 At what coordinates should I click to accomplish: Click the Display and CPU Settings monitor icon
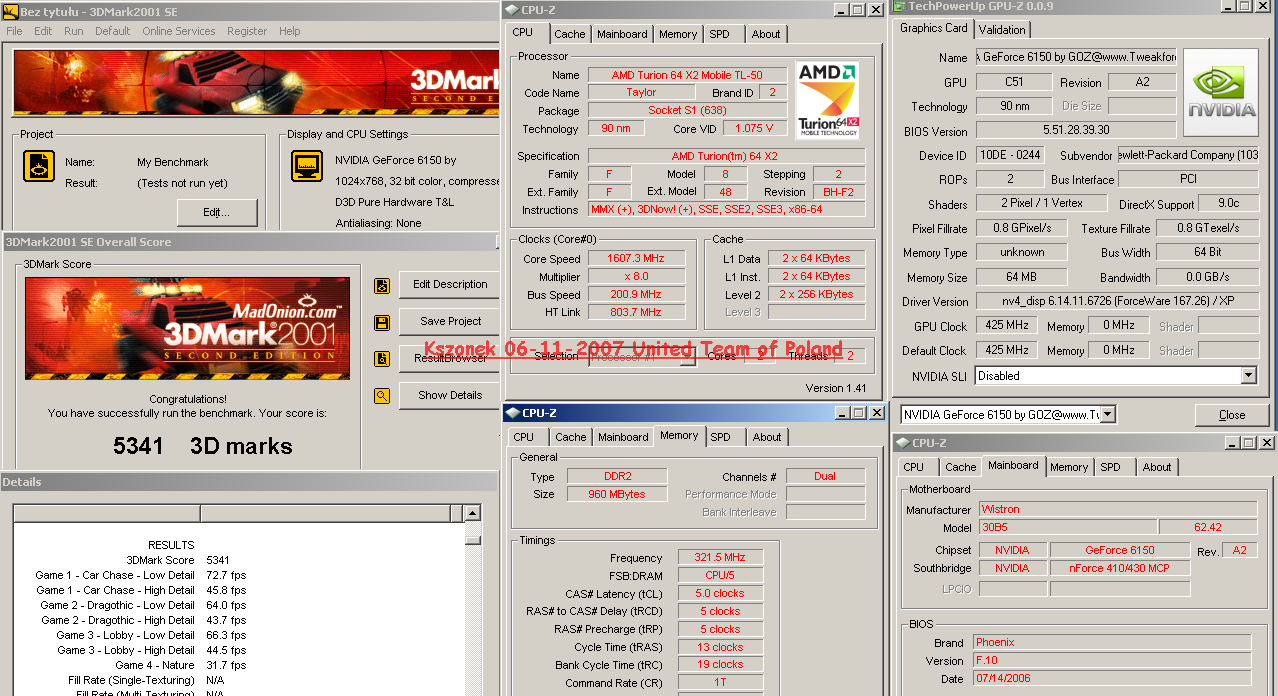click(307, 166)
